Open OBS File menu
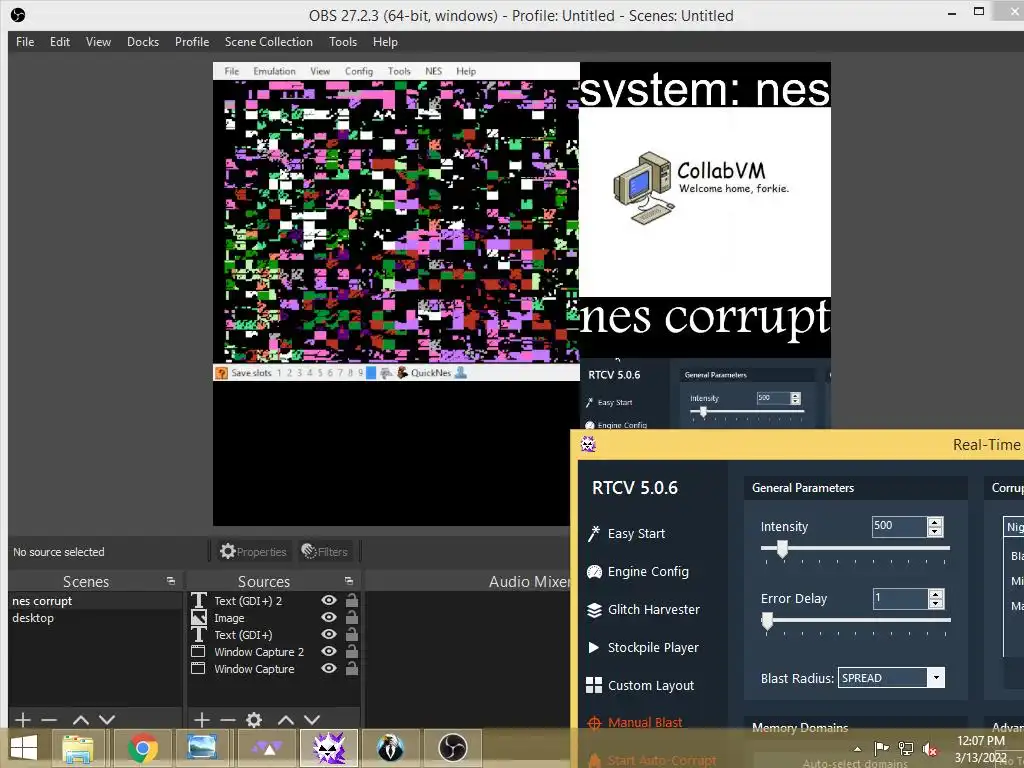The height and width of the screenshot is (768, 1024). (x=25, y=42)
